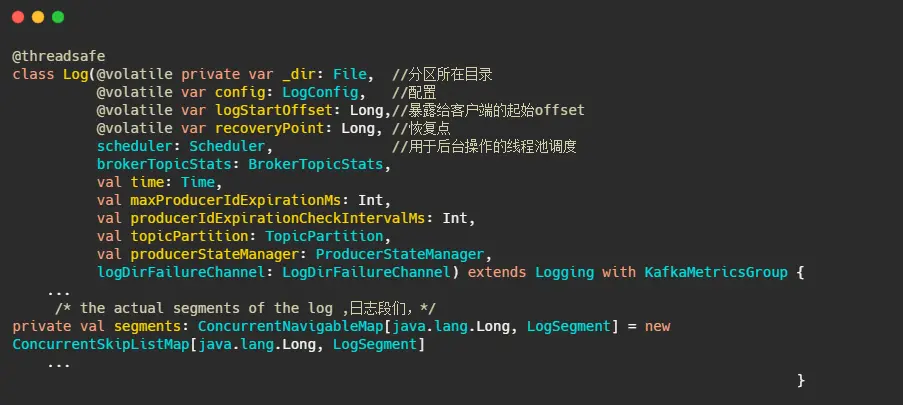
Task: Select the _dir parameter name
Action: click(x=298, y=74)
